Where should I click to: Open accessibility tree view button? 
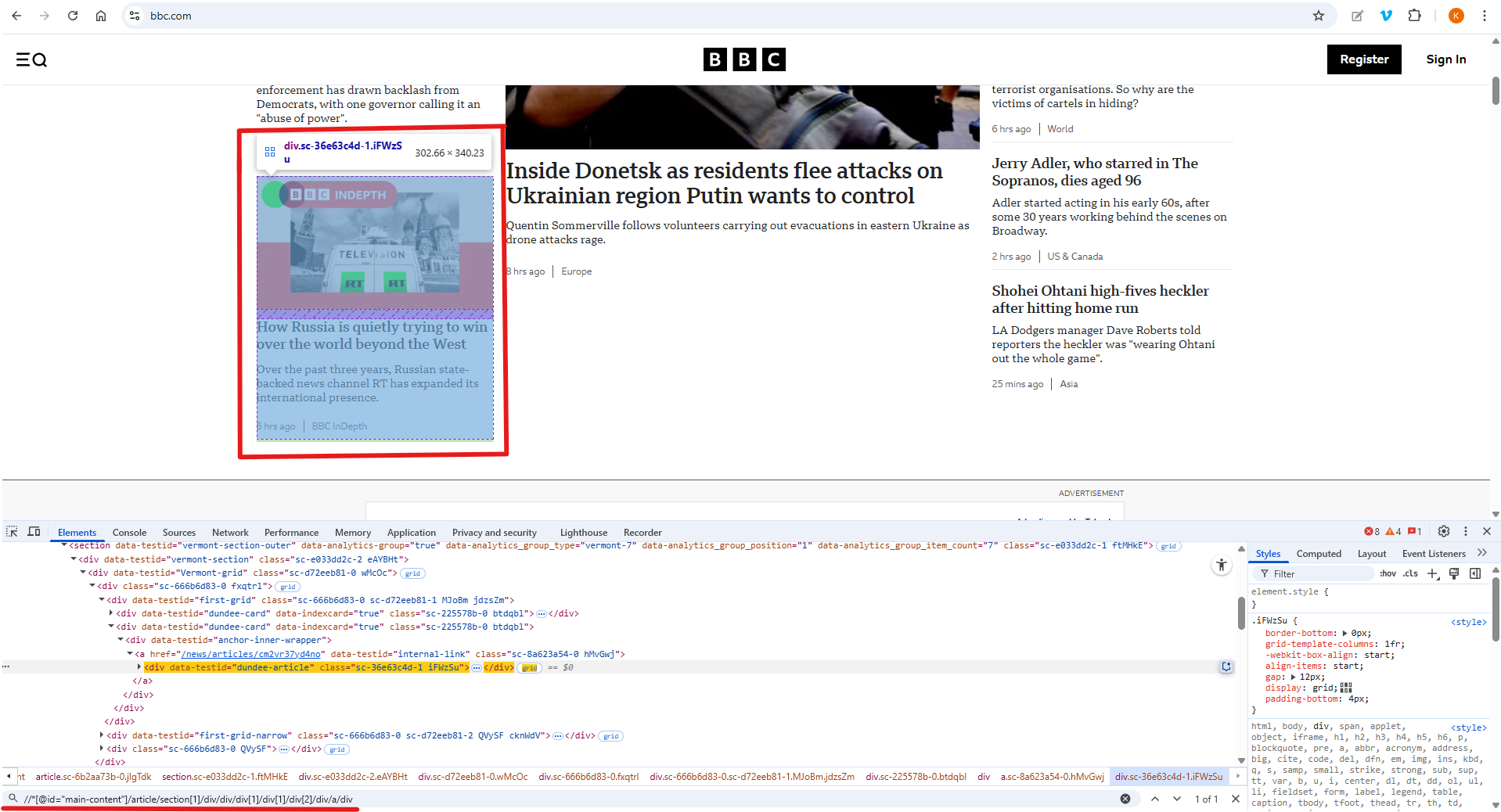point(1222,565)
